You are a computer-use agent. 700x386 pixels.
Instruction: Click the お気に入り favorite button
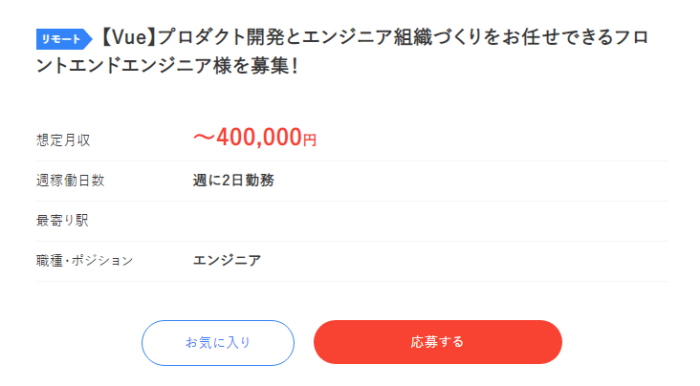(218, 343)
